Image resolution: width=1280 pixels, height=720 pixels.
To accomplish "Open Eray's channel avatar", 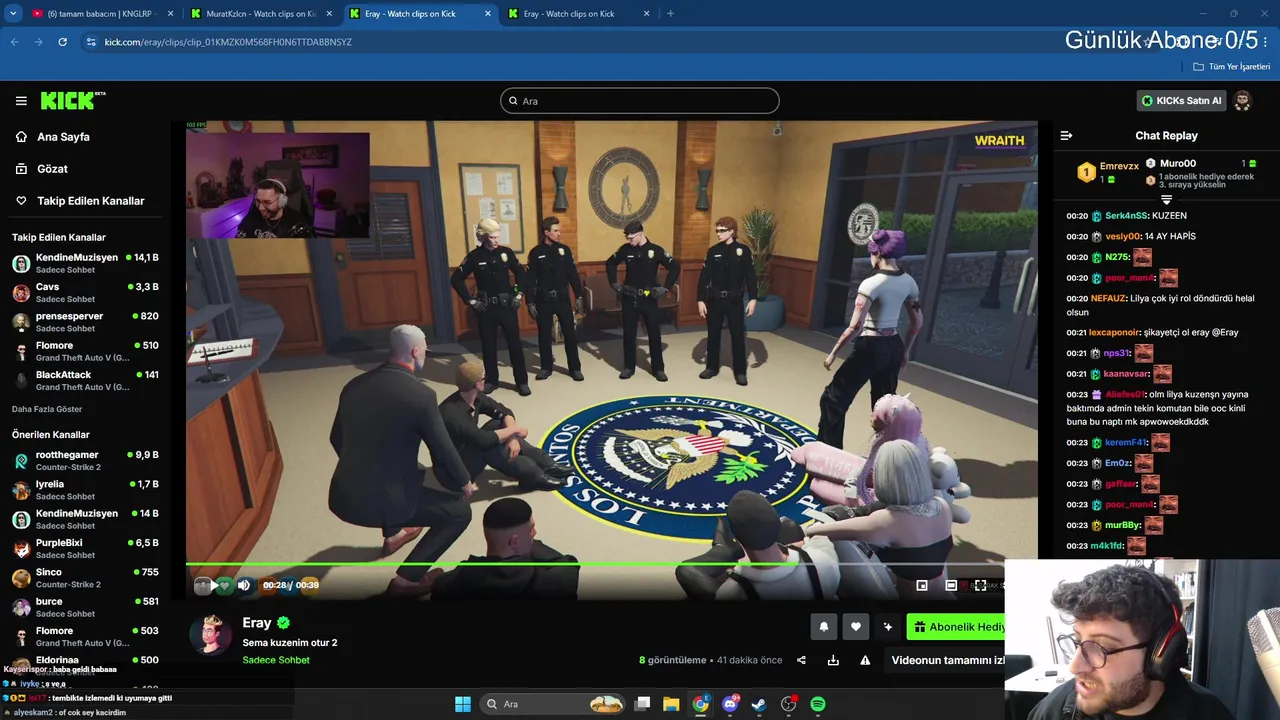I will (x=211, y=634).
